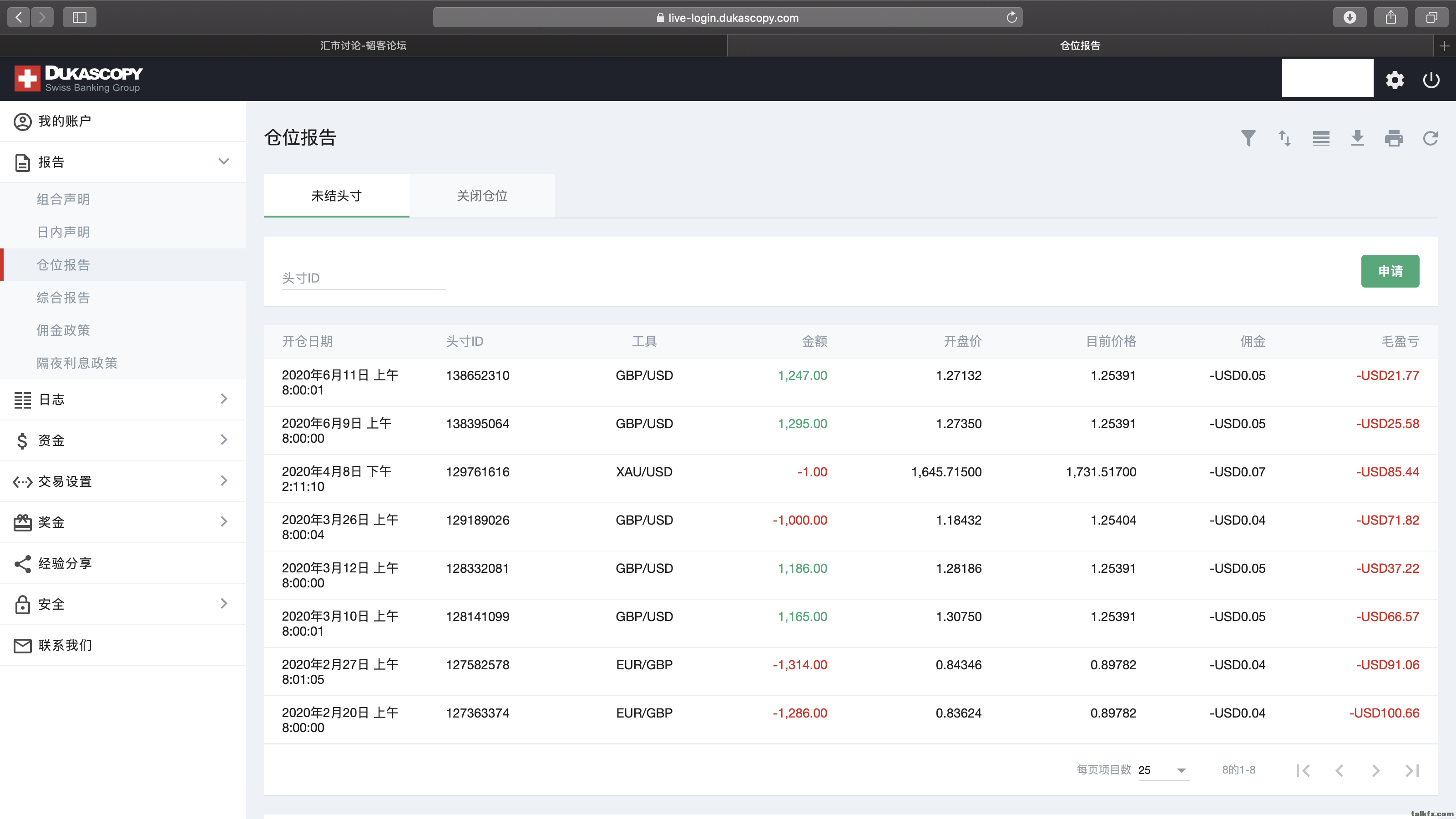Go forward with browser forward arrow
The image size is (1456, 819).
(42, 17)
